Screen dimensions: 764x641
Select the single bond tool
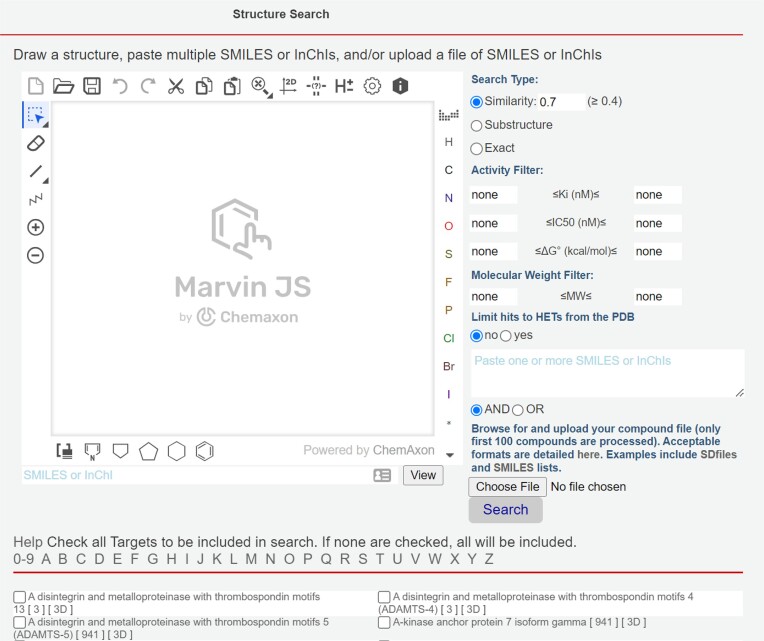coord(37,172)
